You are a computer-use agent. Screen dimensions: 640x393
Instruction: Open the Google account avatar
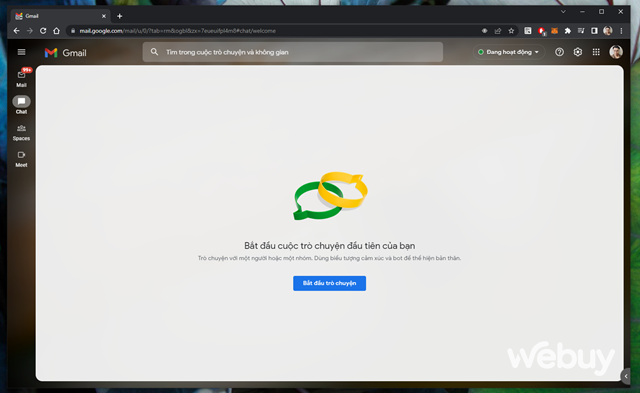pos(616,52)
